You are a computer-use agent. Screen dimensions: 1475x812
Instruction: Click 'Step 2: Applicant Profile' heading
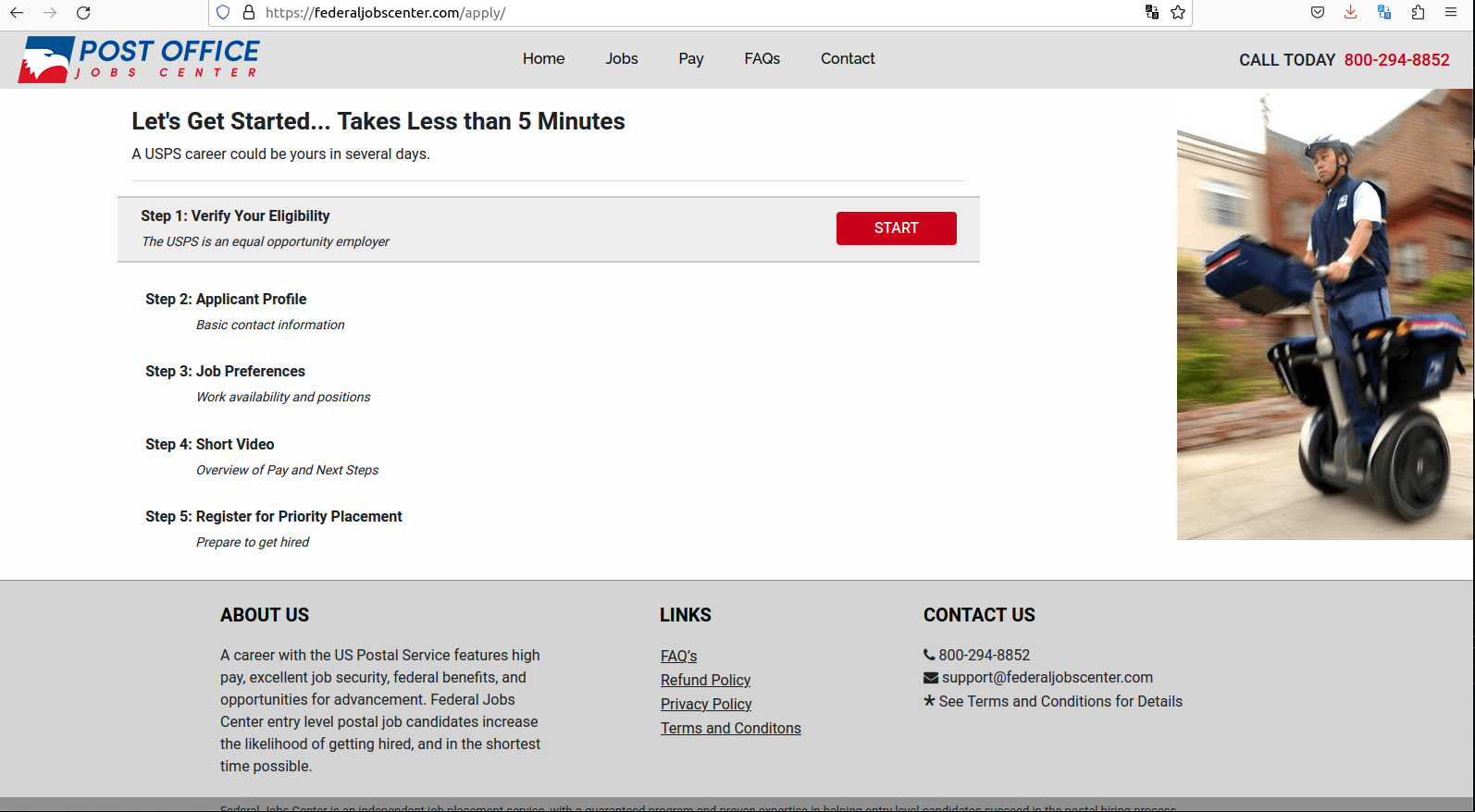click(x=226, y=299)
